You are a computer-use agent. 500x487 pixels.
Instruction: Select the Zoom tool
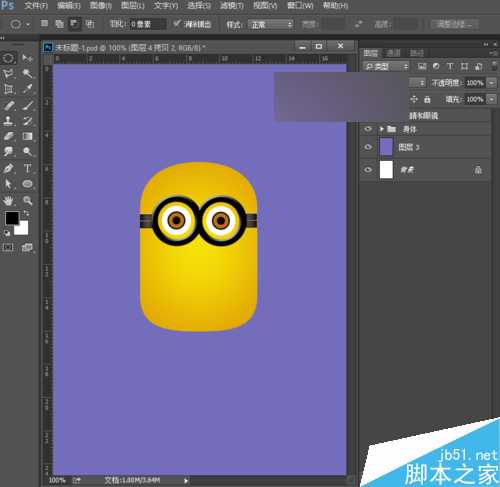pos(27,200)
